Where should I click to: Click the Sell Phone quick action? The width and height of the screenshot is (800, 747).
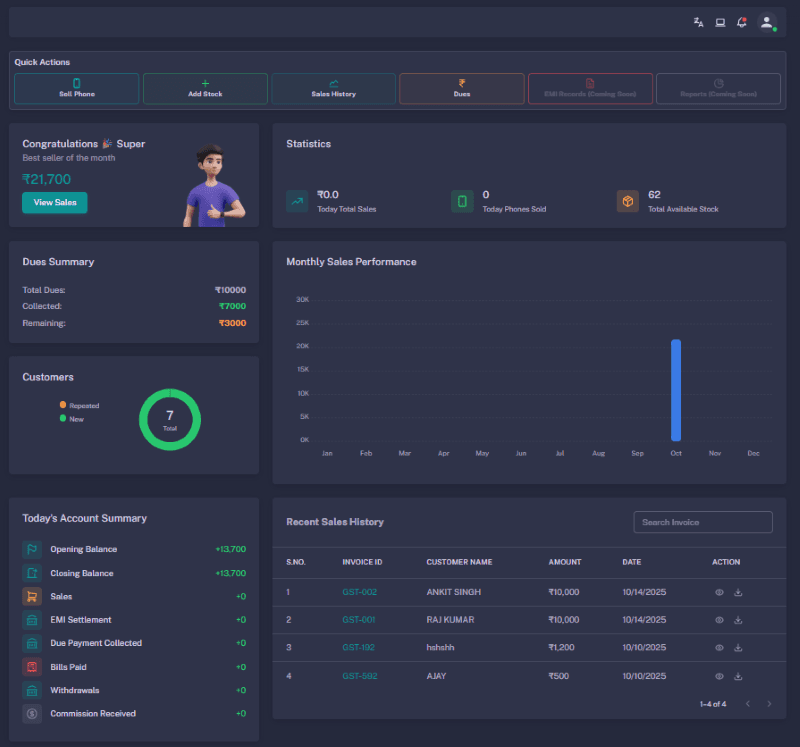pyautogui.click(x=77, y=88)
